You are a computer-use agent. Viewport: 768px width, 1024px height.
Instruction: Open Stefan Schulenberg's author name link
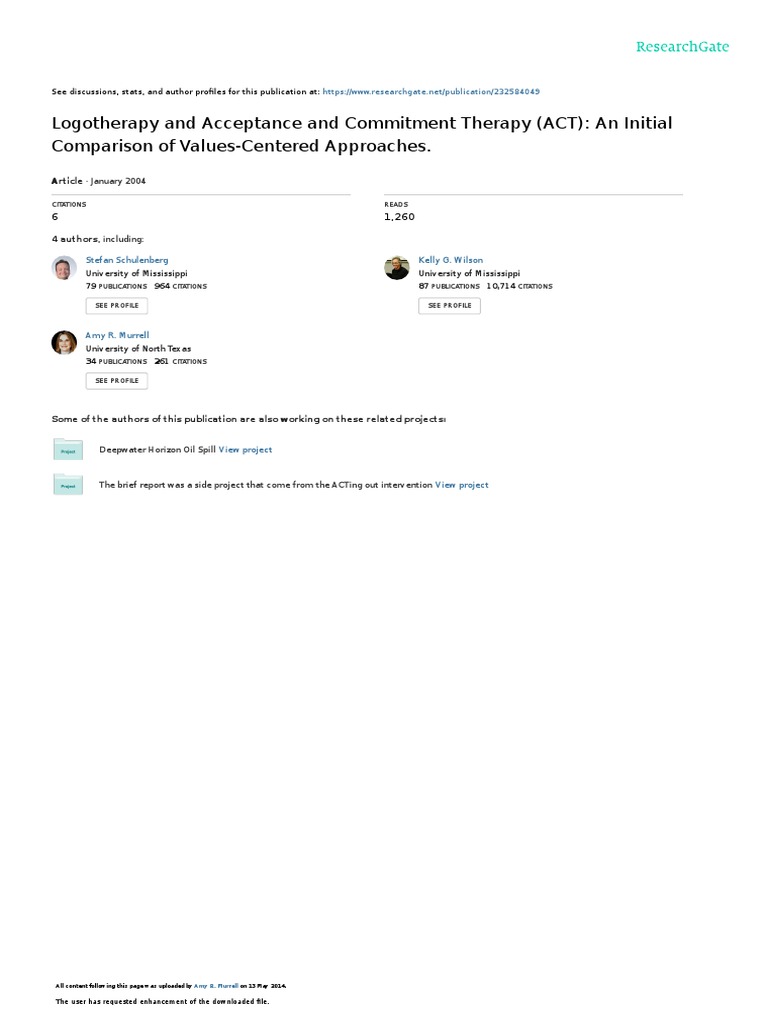(127, 260)
